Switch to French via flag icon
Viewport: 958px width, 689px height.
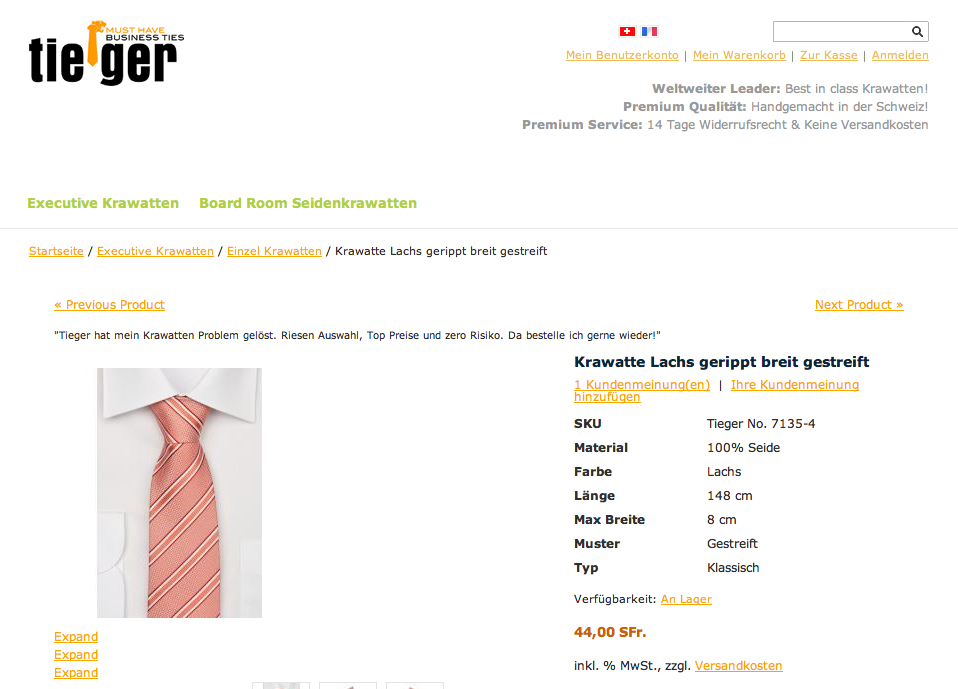click(x=649, y=31)
